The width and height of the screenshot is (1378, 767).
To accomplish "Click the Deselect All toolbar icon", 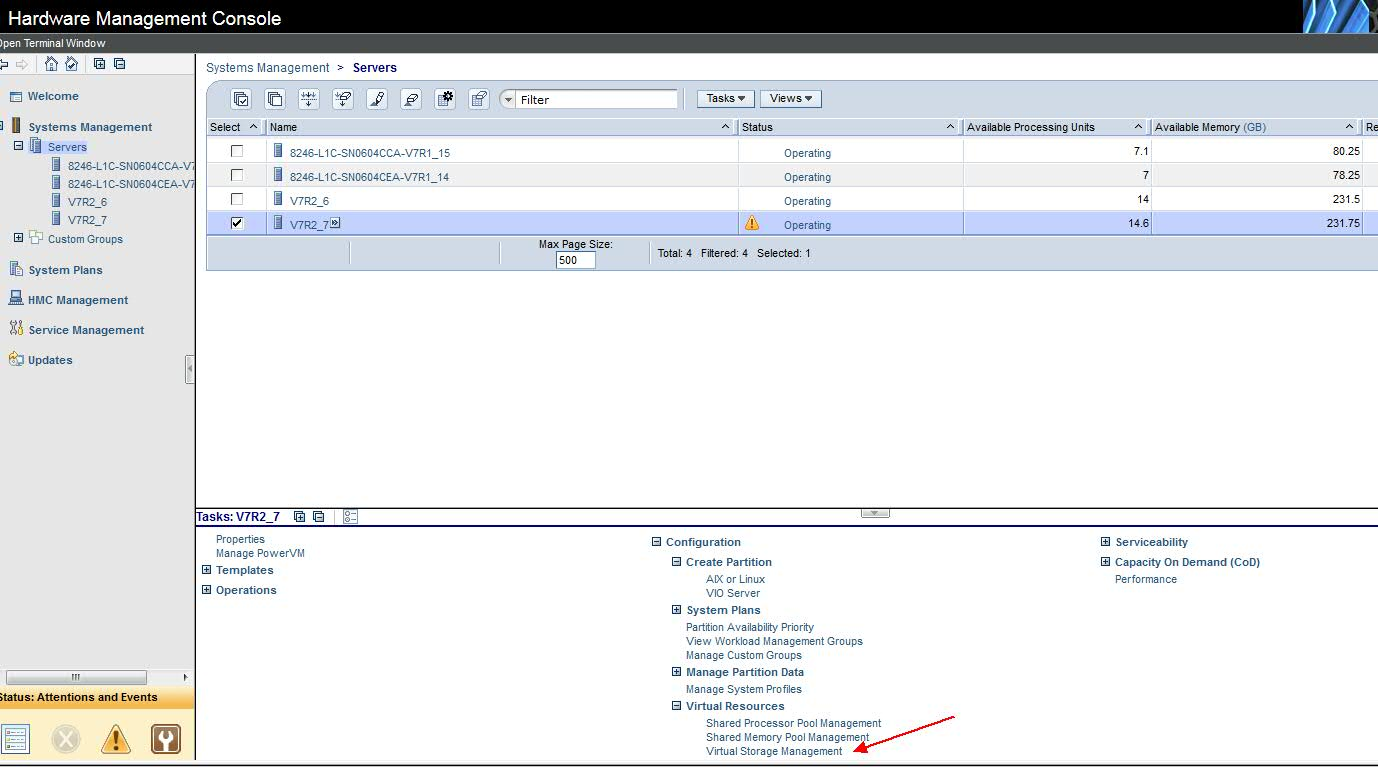I will click(275, 99).
